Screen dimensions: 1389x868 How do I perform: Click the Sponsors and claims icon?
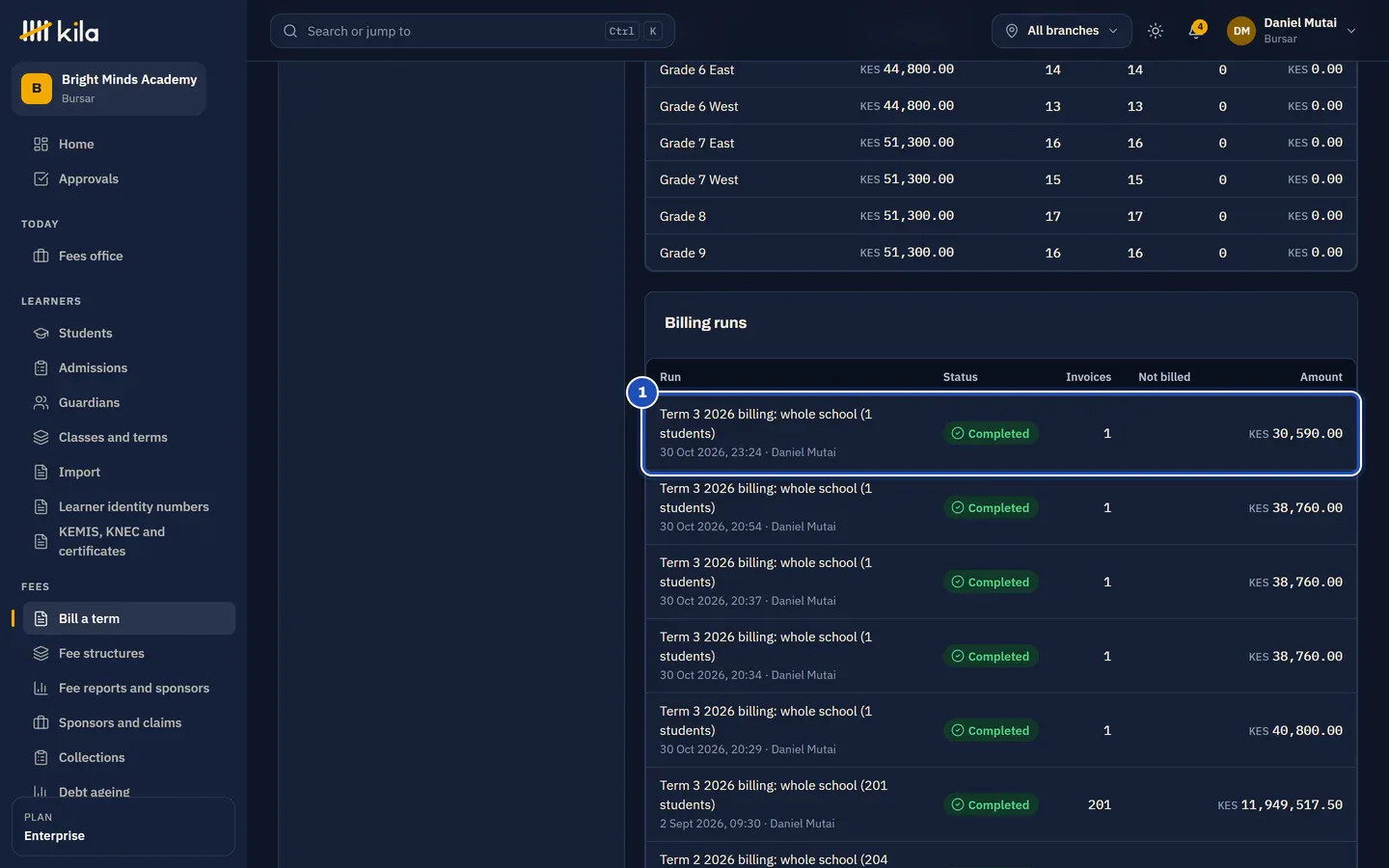pos(41,722)
